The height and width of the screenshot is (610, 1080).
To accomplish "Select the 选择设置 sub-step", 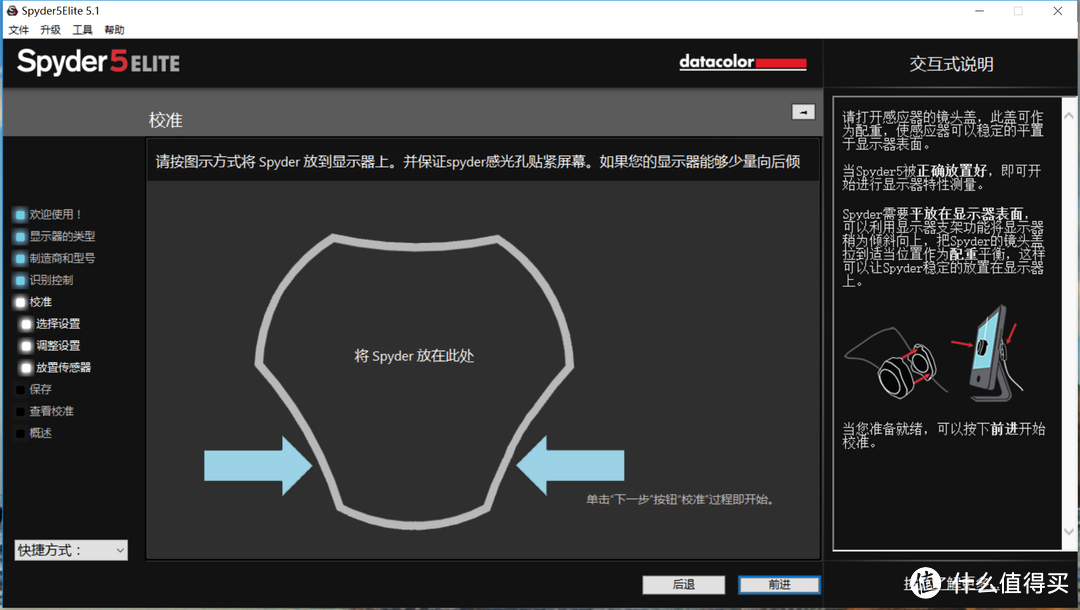I will (51, 324).
